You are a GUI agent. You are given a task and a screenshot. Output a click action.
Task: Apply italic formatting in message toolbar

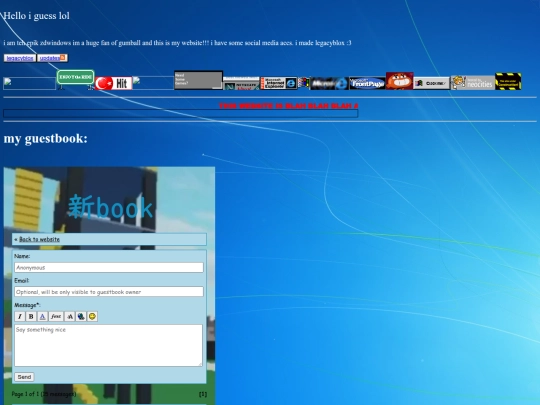click(20, 316)
